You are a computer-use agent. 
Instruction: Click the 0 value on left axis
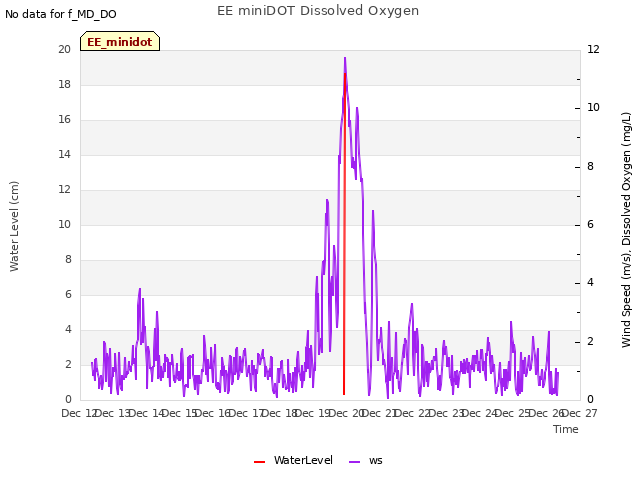68,400
